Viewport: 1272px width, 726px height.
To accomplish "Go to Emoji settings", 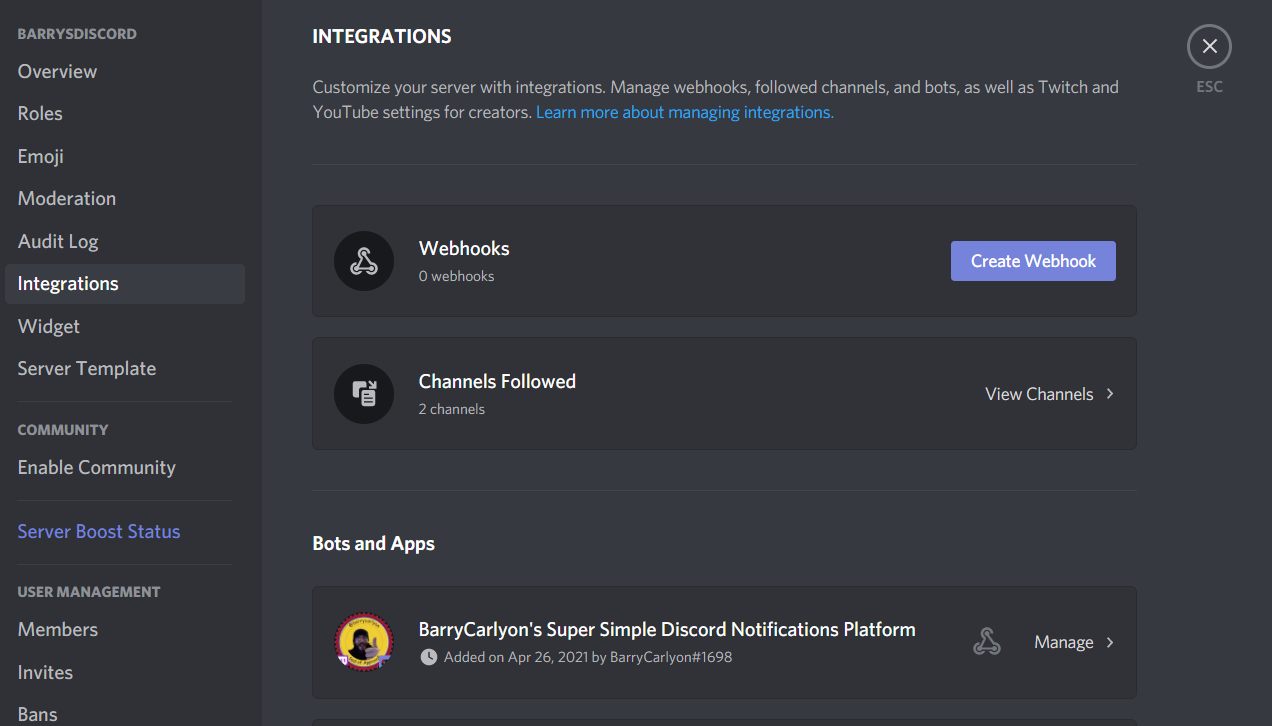I will point(125,156).
